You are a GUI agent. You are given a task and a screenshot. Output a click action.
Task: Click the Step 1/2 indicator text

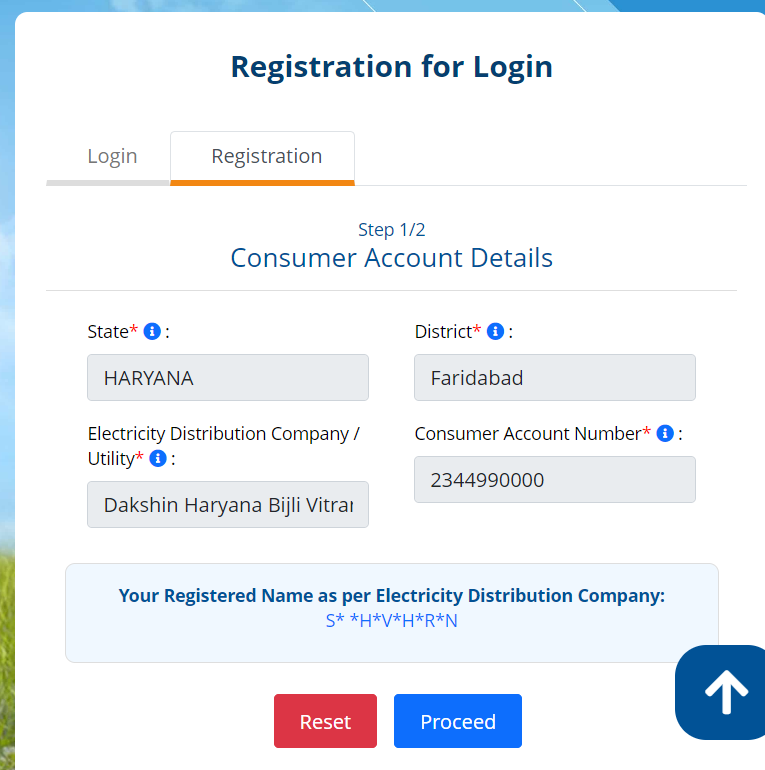pyautogui.click(x=392, y=230)
